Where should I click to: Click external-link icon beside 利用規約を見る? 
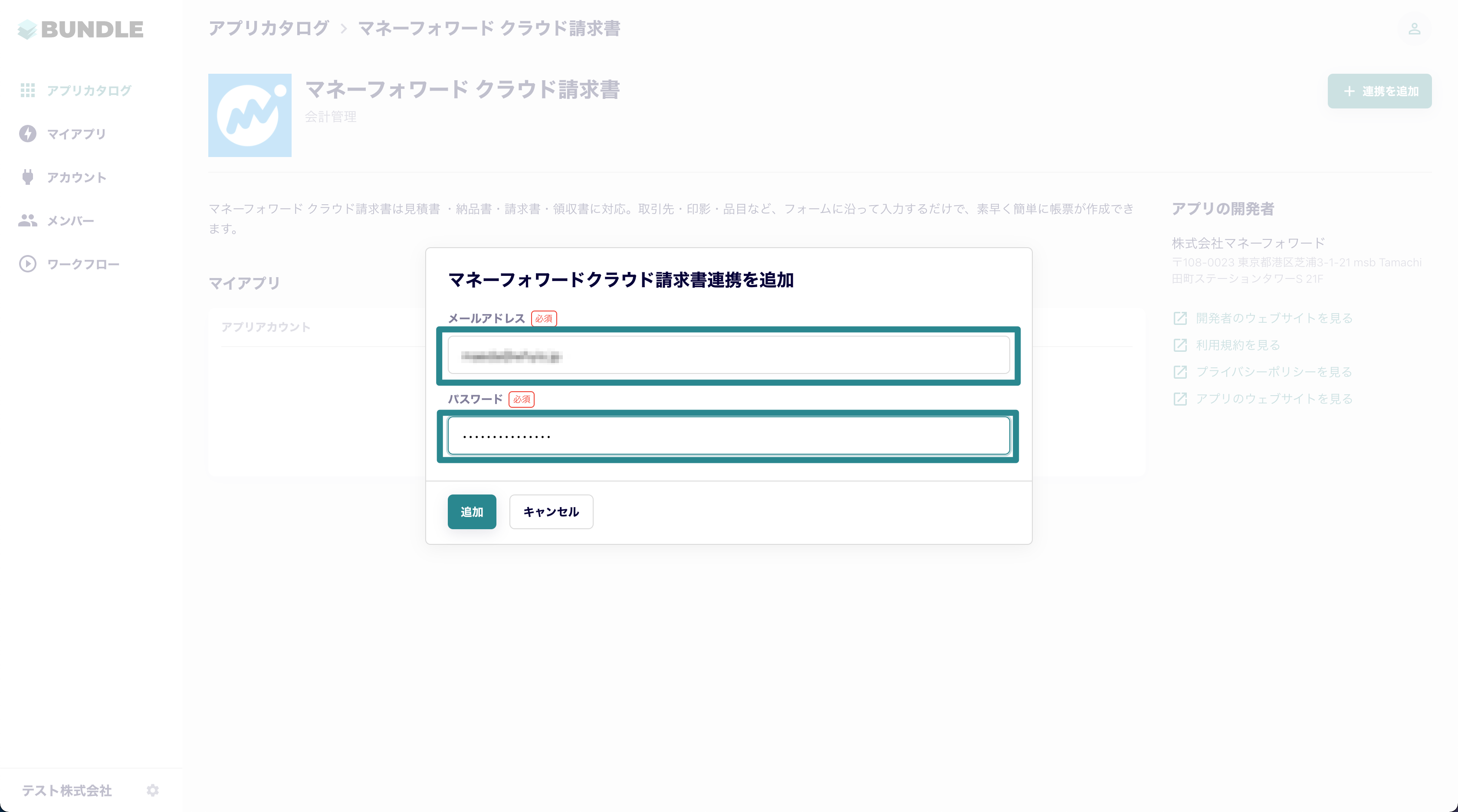[x=1180, y=345]
